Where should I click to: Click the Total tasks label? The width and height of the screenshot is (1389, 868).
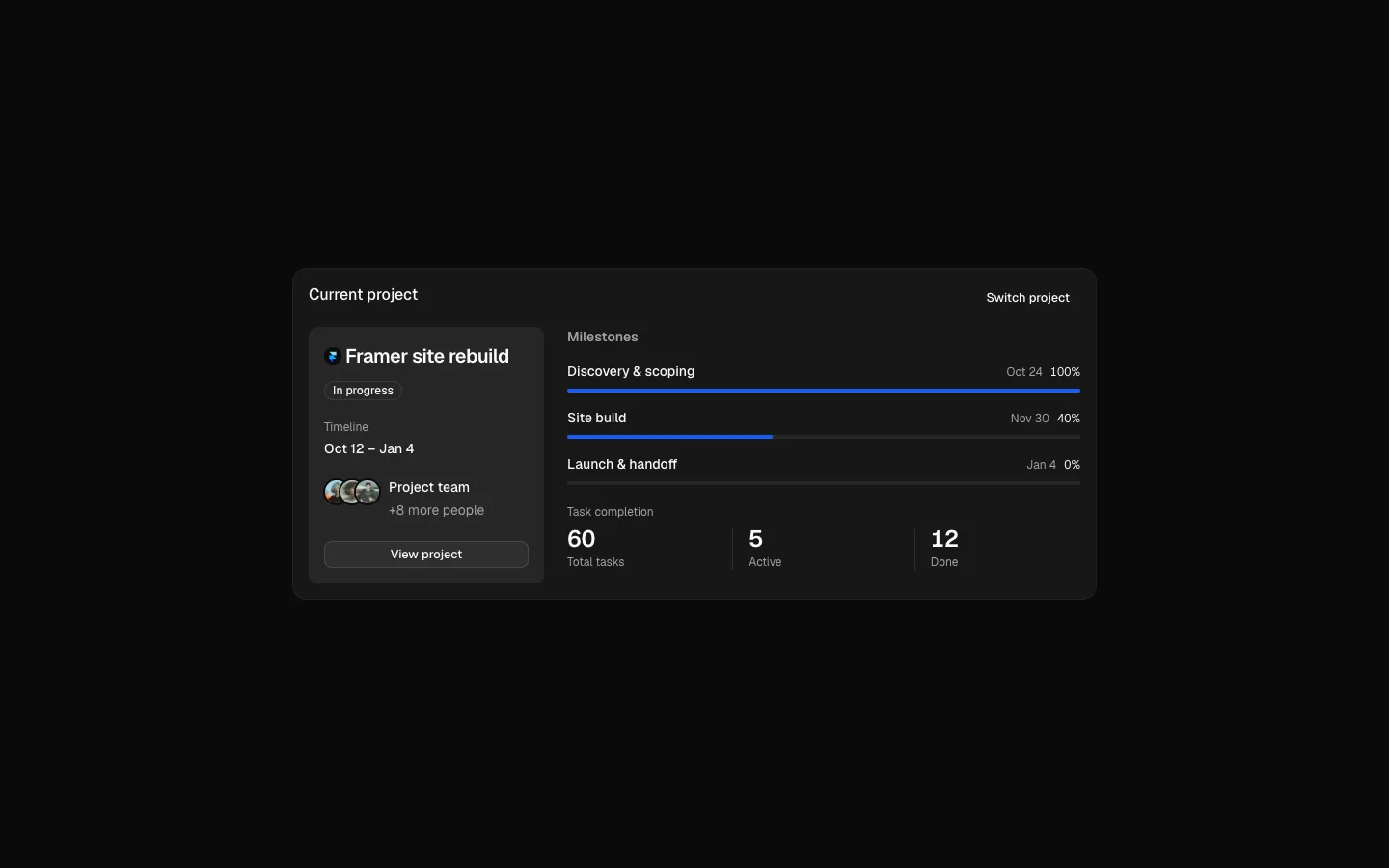(x=596, y=562)
